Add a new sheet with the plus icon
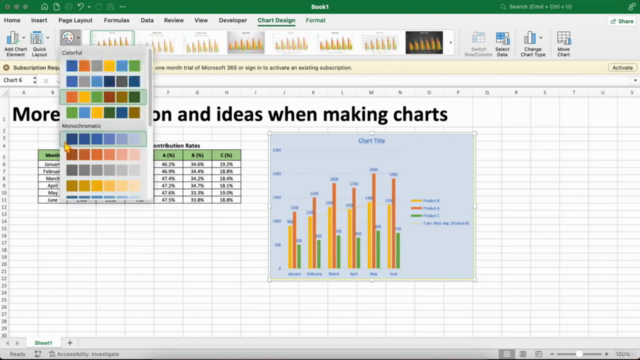The image size is (640, 360). [70, 343]
